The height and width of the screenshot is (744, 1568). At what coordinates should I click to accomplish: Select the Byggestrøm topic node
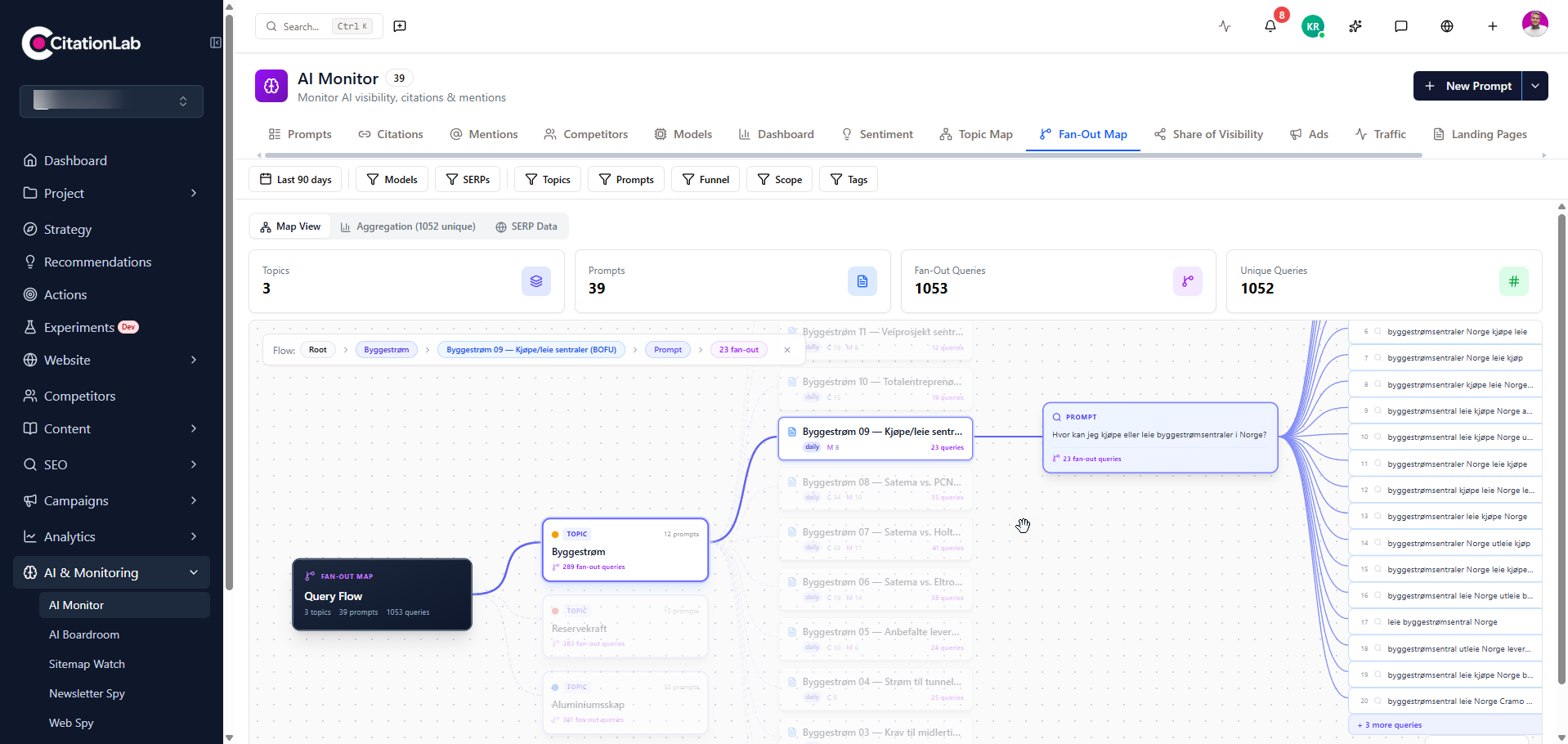coord(625,550)
